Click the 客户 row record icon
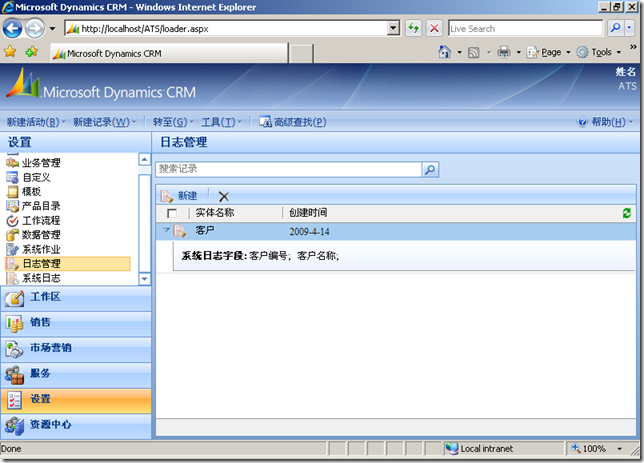This screenshot has height=463, width=644. pos(179,231)
